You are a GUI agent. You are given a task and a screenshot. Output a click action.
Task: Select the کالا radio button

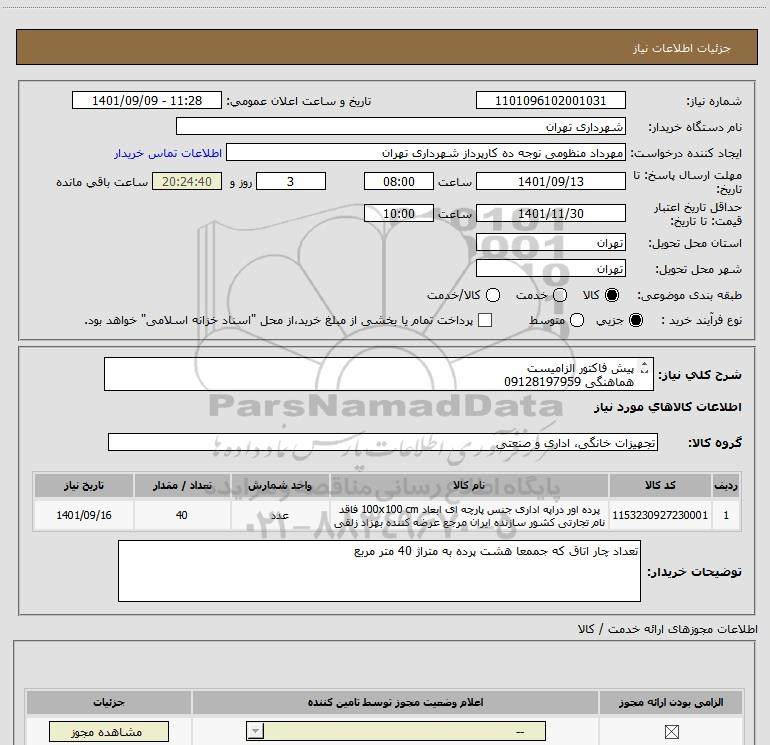(612, 295)
